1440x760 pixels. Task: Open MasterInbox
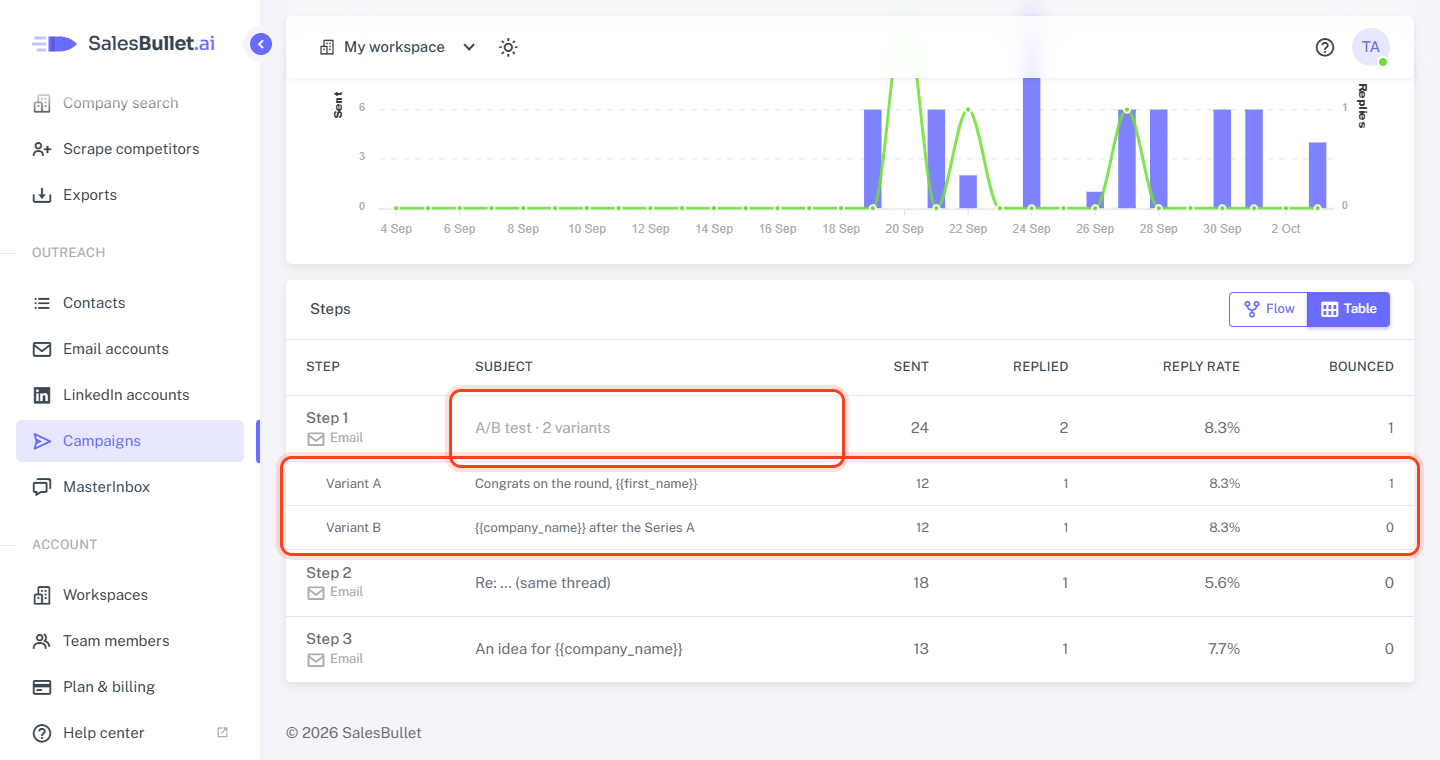tap(130, 487)
